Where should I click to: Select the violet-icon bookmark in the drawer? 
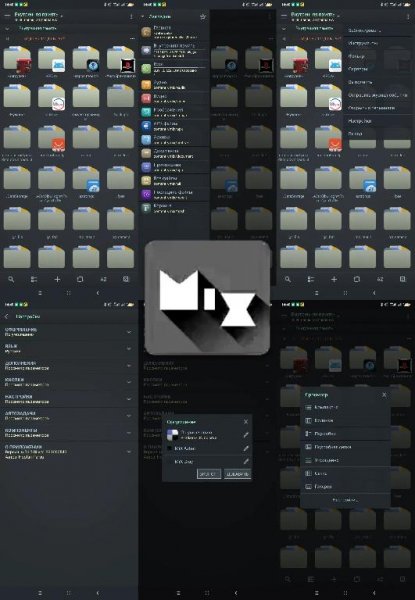point(174,195)
